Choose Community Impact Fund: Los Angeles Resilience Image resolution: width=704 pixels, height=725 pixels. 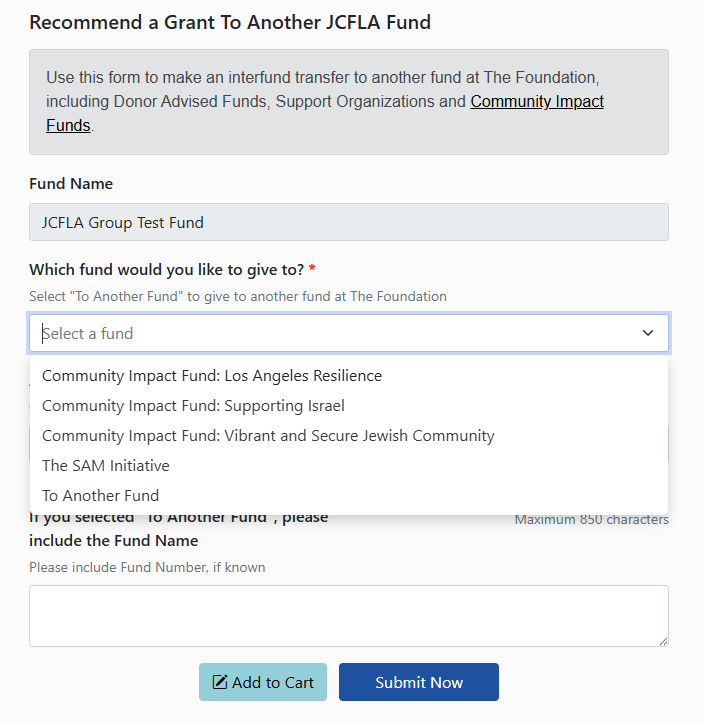[x=349, y=375]
